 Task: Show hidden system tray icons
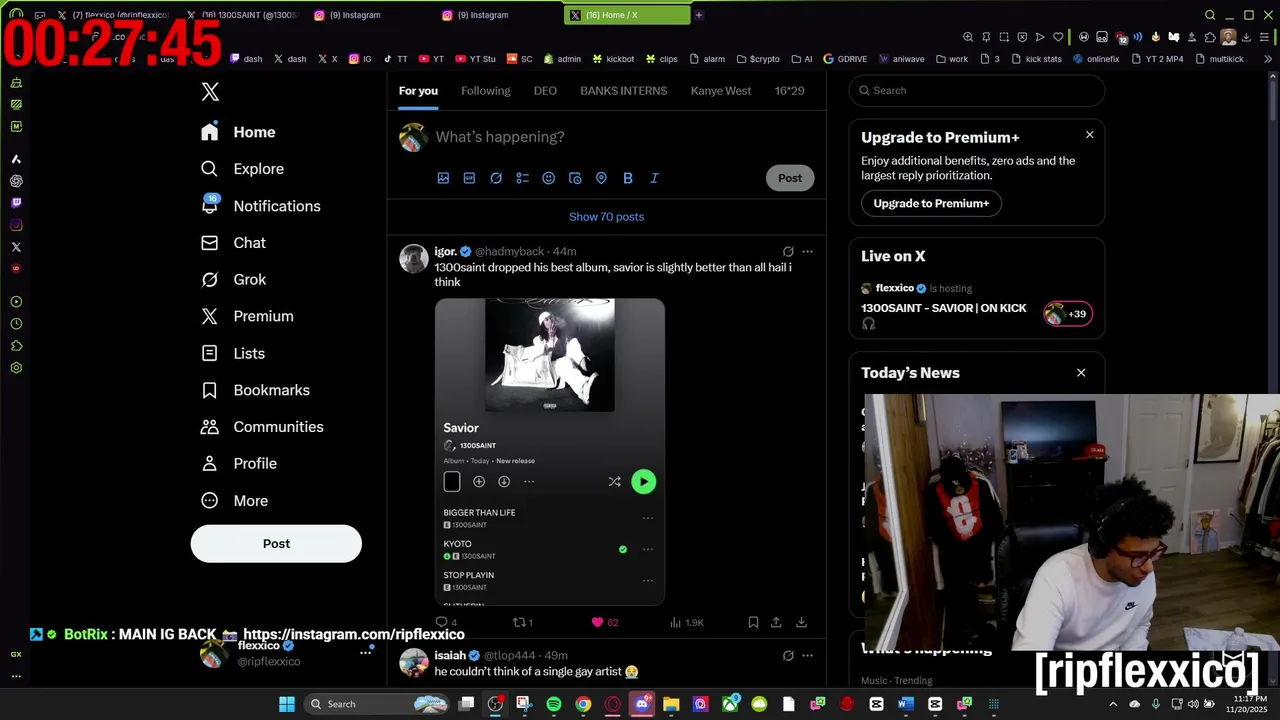[x=1111, y=704]
